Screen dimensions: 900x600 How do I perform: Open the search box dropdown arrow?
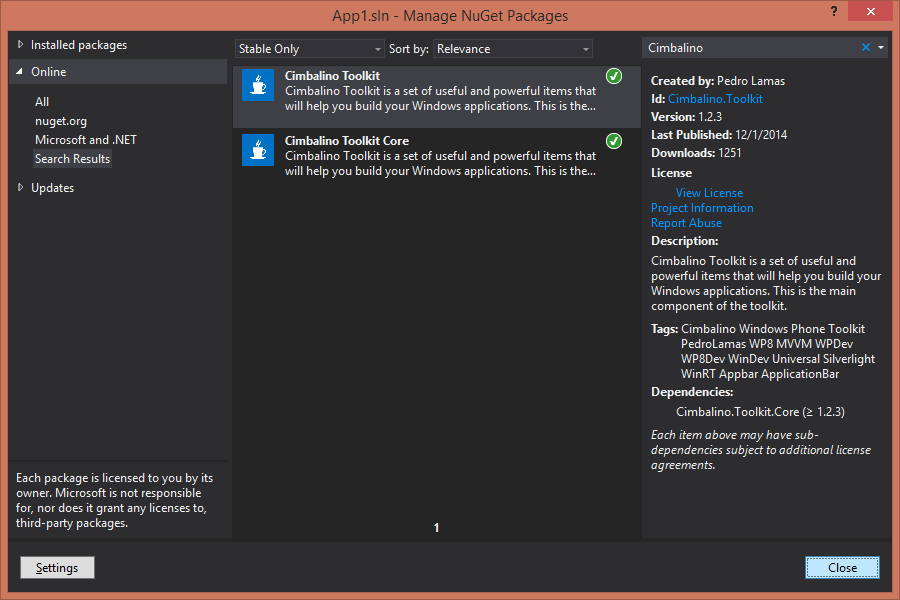coord(880,48)
